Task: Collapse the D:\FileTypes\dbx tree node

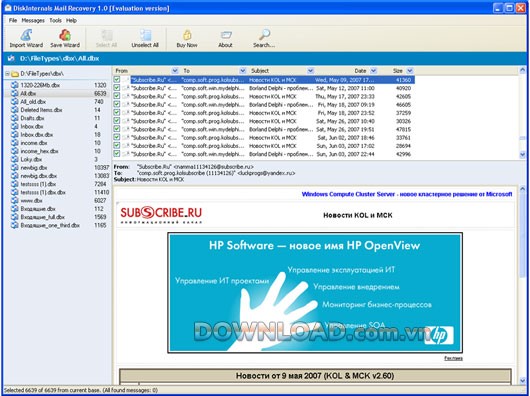Action: click(7, 74)
